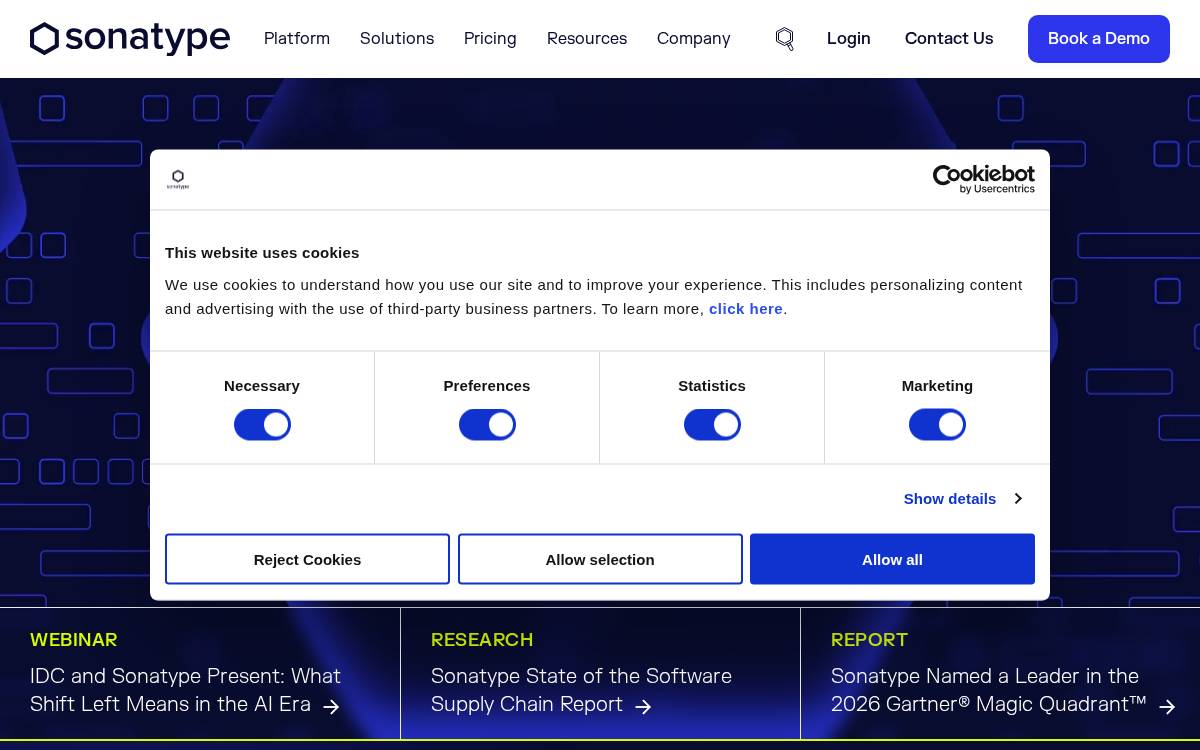Click Book a Demo button
The width and height of the screenshot is (1200, 750).
pos(1099,39)
